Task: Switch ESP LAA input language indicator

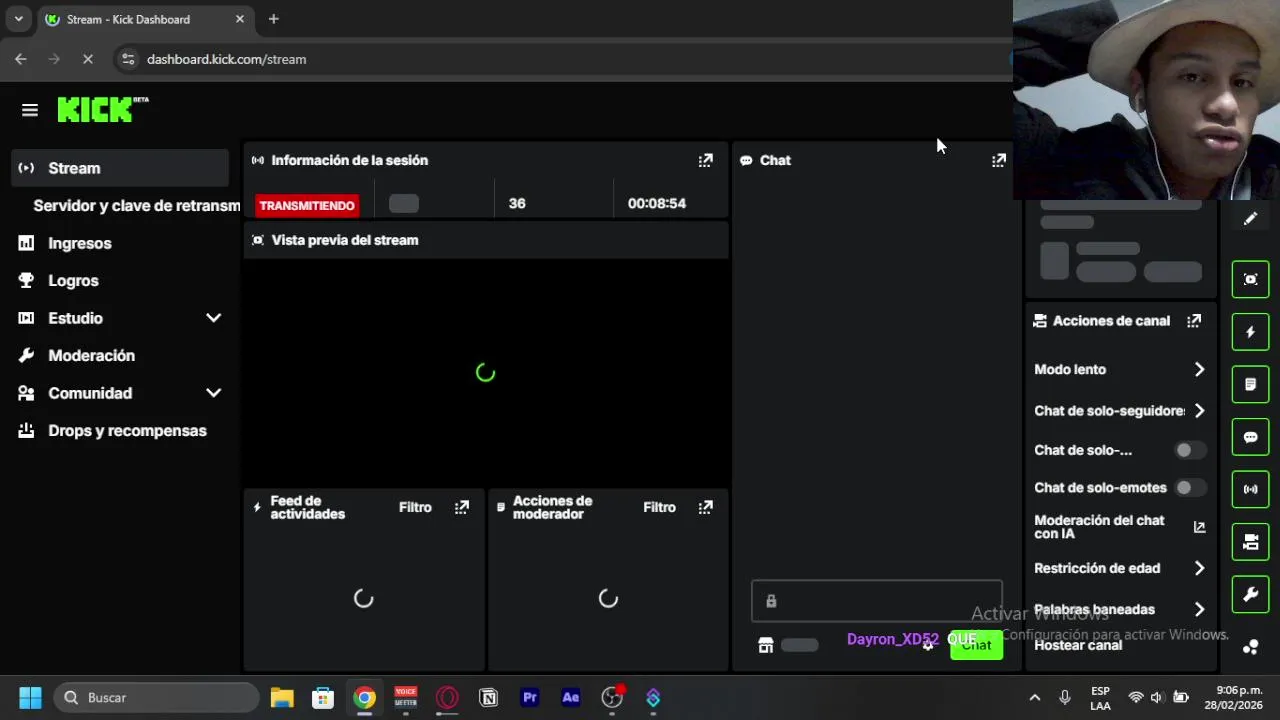Action: (1100, 698)
